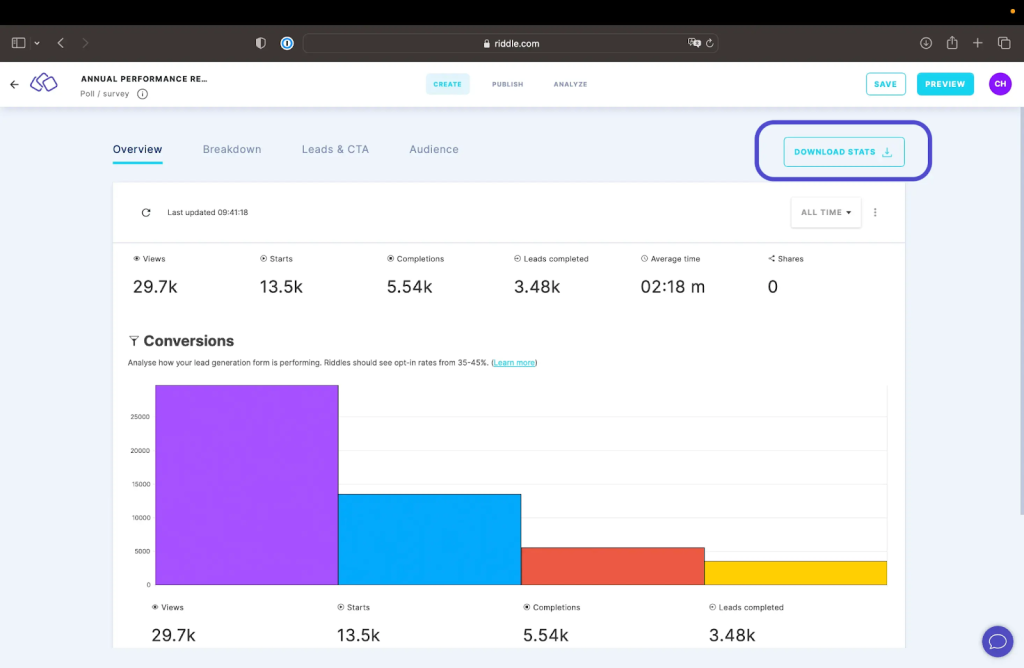Image resolution: width=1024 pixels, height=668 pixels.
Task: Open the Leads & CTA tab
Action: tap(335, 150)
